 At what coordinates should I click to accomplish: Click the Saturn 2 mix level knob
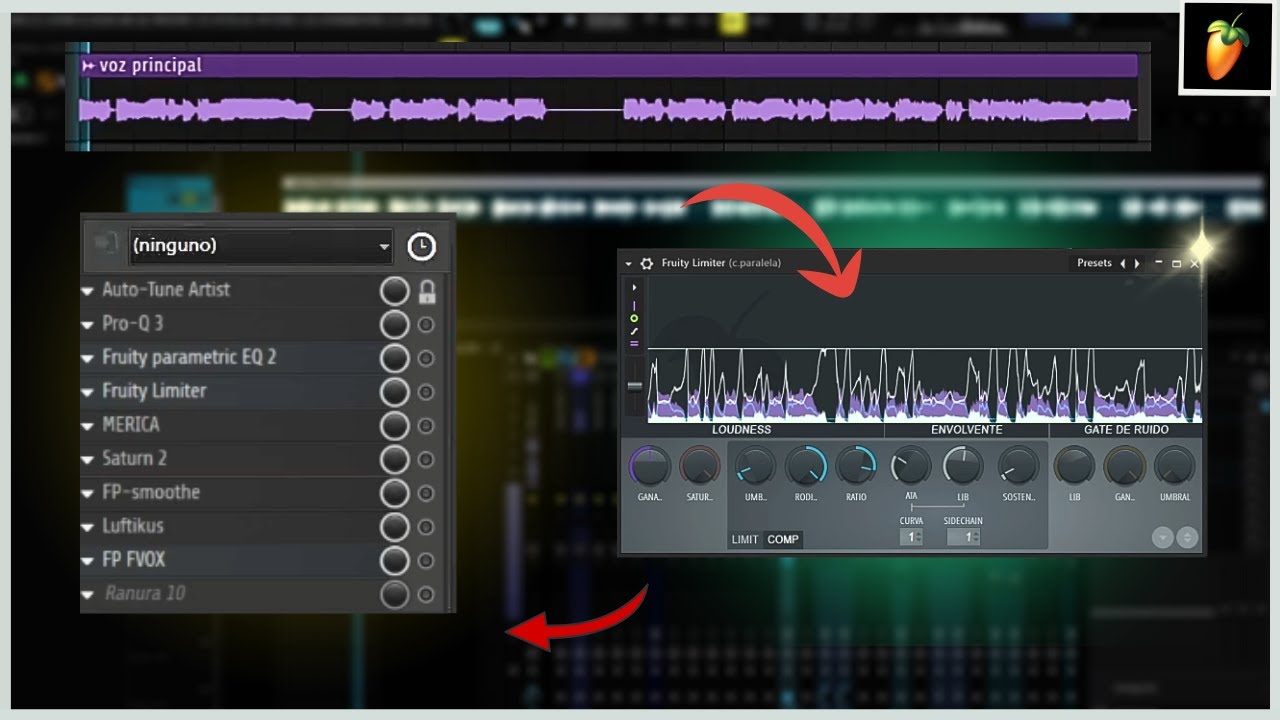395,460
